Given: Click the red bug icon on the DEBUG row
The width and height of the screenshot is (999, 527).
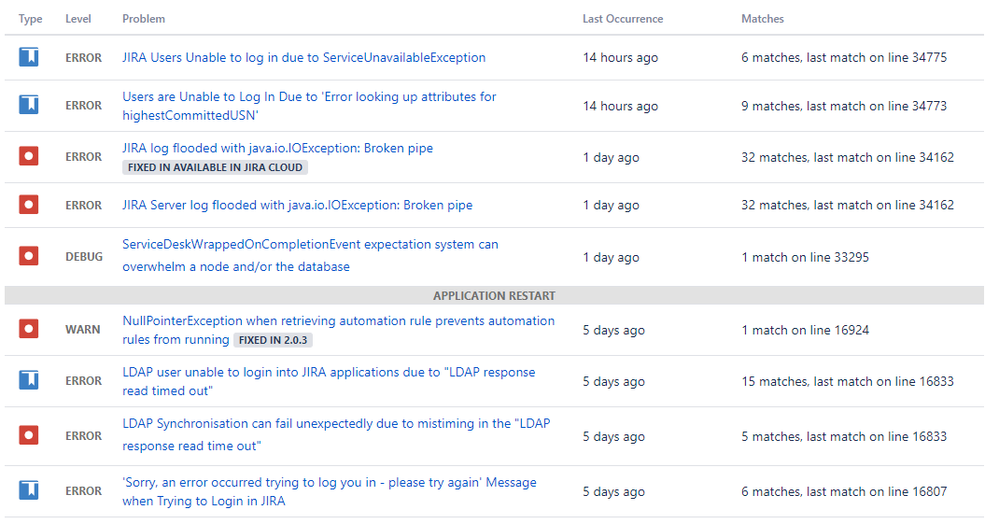Looking at the screenshot, I should [x=29, y=256].
